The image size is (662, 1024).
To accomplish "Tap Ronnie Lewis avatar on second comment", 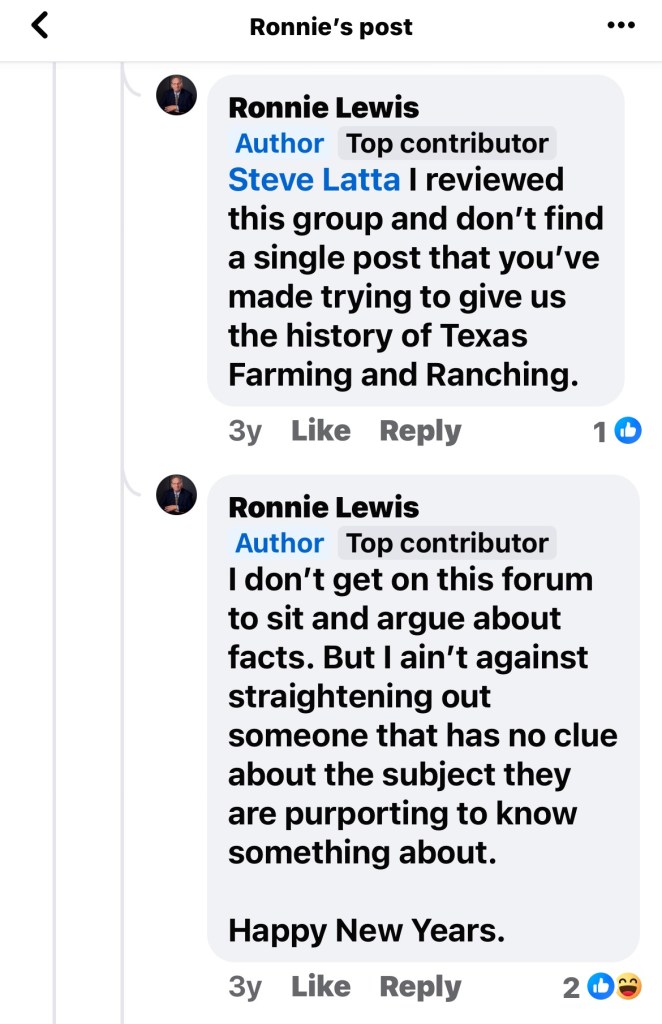I will pos(177,495).
